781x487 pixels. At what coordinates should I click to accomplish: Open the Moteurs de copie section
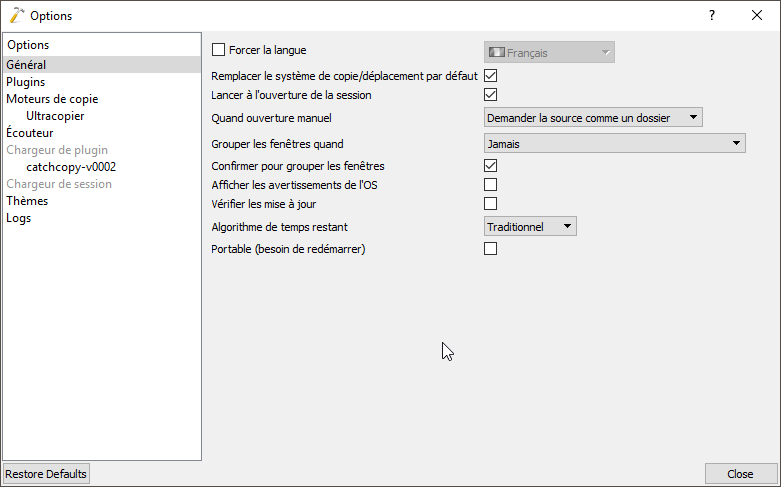coord(52,99)
